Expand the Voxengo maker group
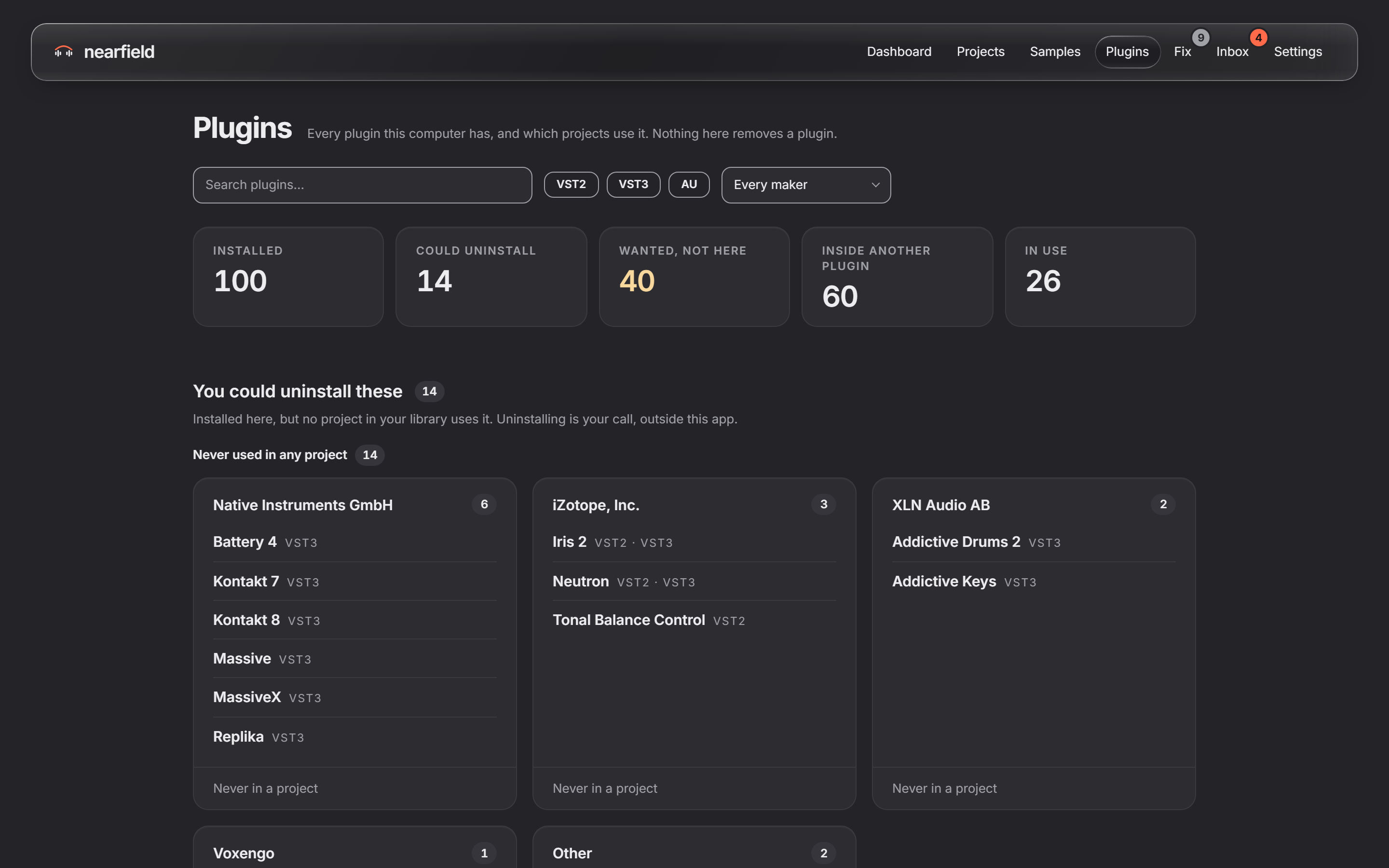This screenshot has height=868, width=1389. (354, 853)
